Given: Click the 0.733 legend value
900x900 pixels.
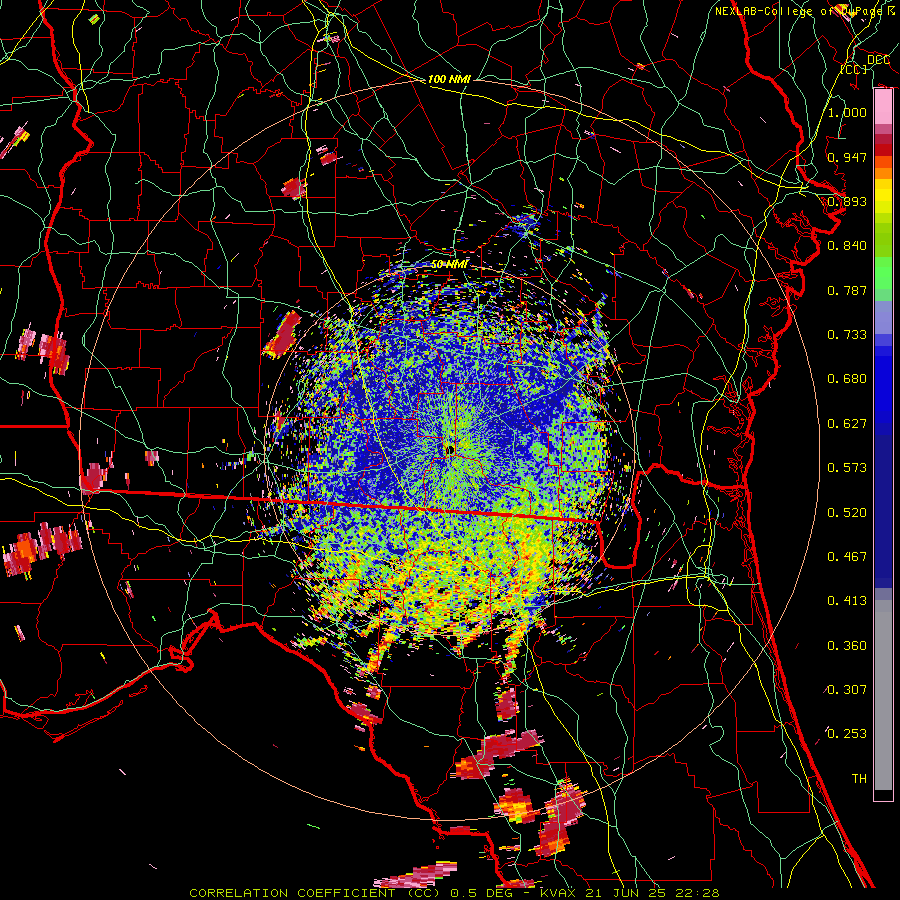Looking at the screenshot, I should tap(847, 335).
